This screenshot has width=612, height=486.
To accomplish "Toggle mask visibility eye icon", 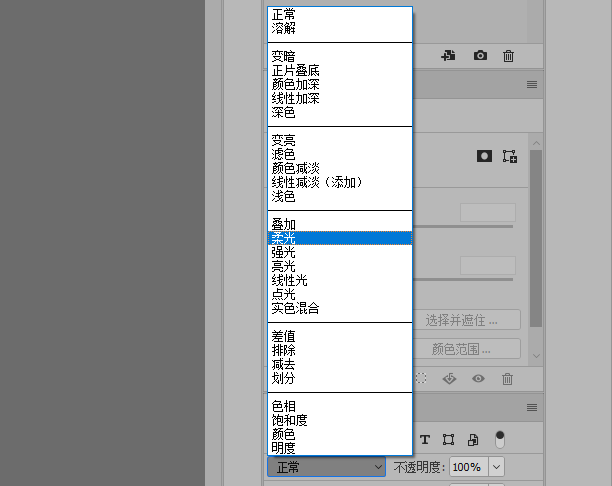I will click(479, 379).
